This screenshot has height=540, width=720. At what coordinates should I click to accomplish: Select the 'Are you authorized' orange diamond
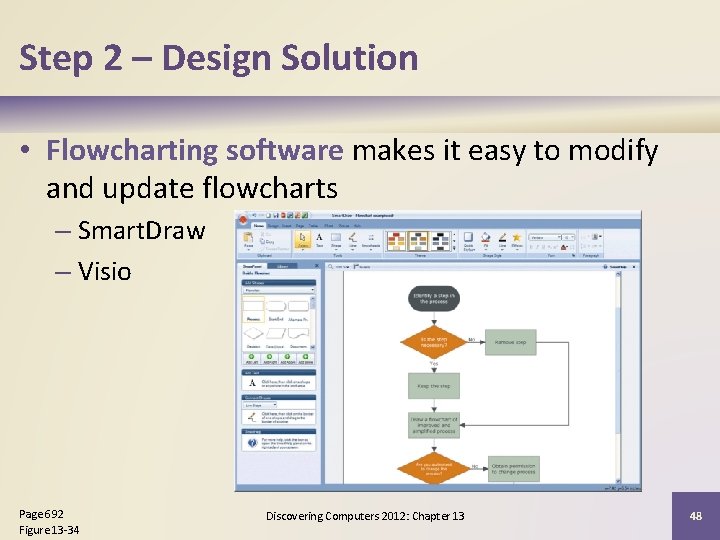pos(434,469)
